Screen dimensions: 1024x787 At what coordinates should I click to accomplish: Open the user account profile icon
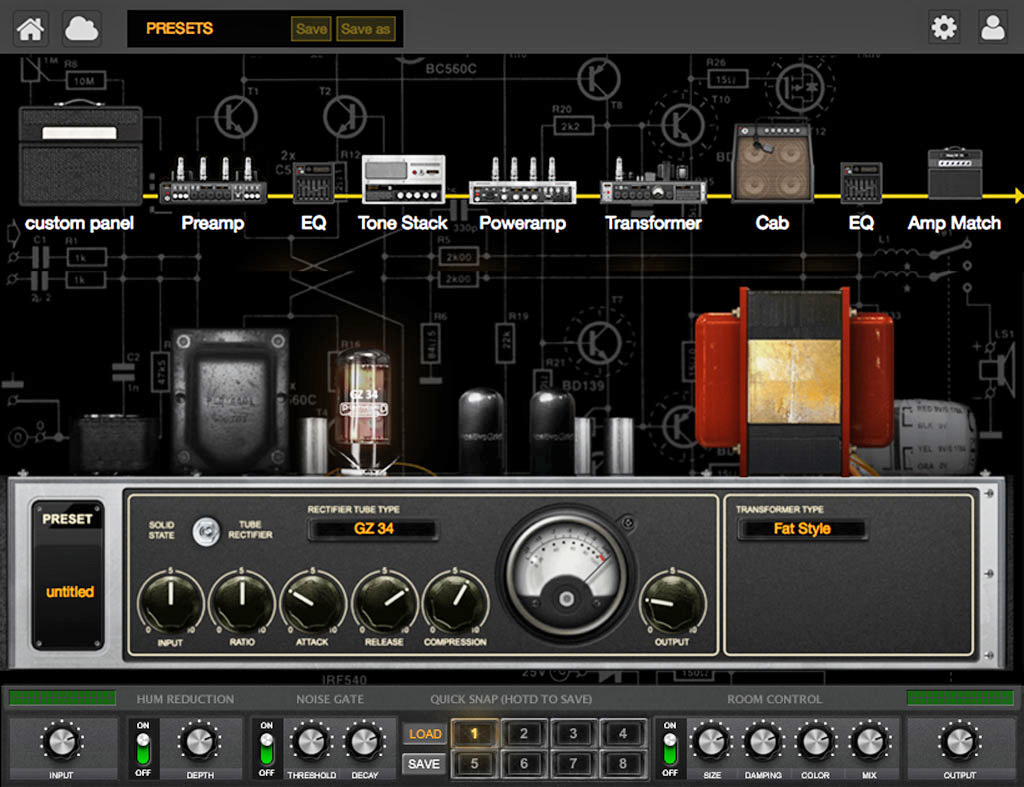click(x=993, y=28)
